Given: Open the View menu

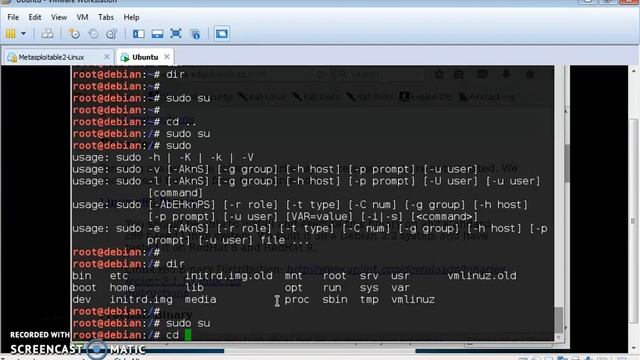Looking at the screenshot, I should pyautogui.click(x=59, y=17).
